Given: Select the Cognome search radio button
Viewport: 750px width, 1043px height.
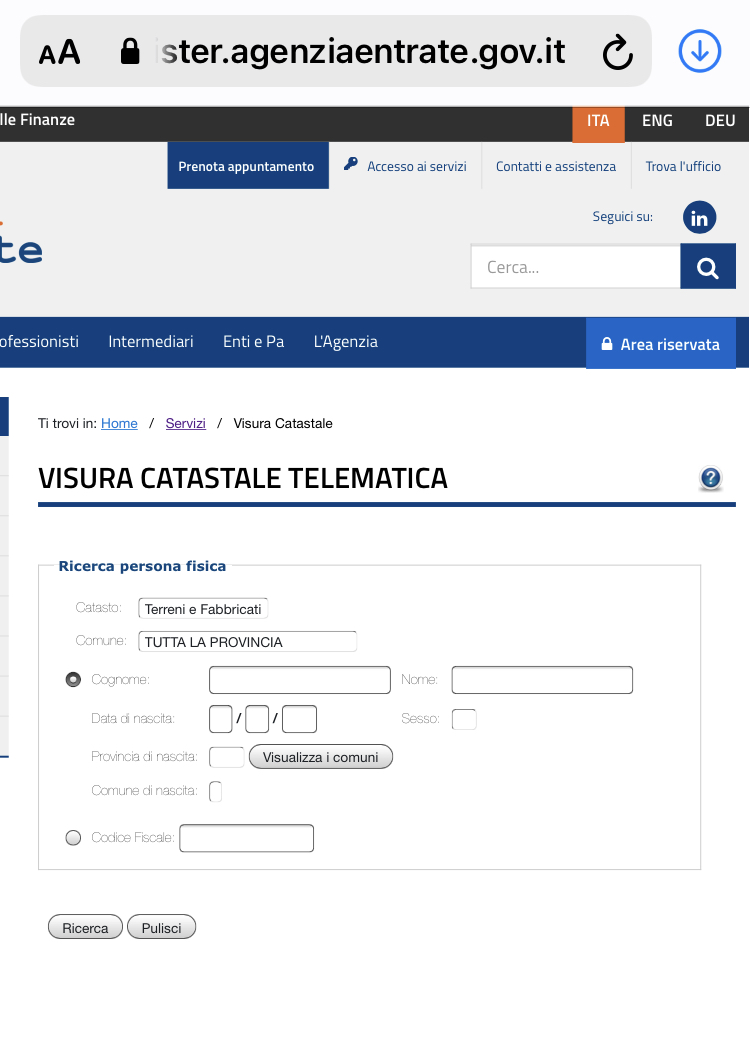Looking at the screenshot, I should [73, 679].
